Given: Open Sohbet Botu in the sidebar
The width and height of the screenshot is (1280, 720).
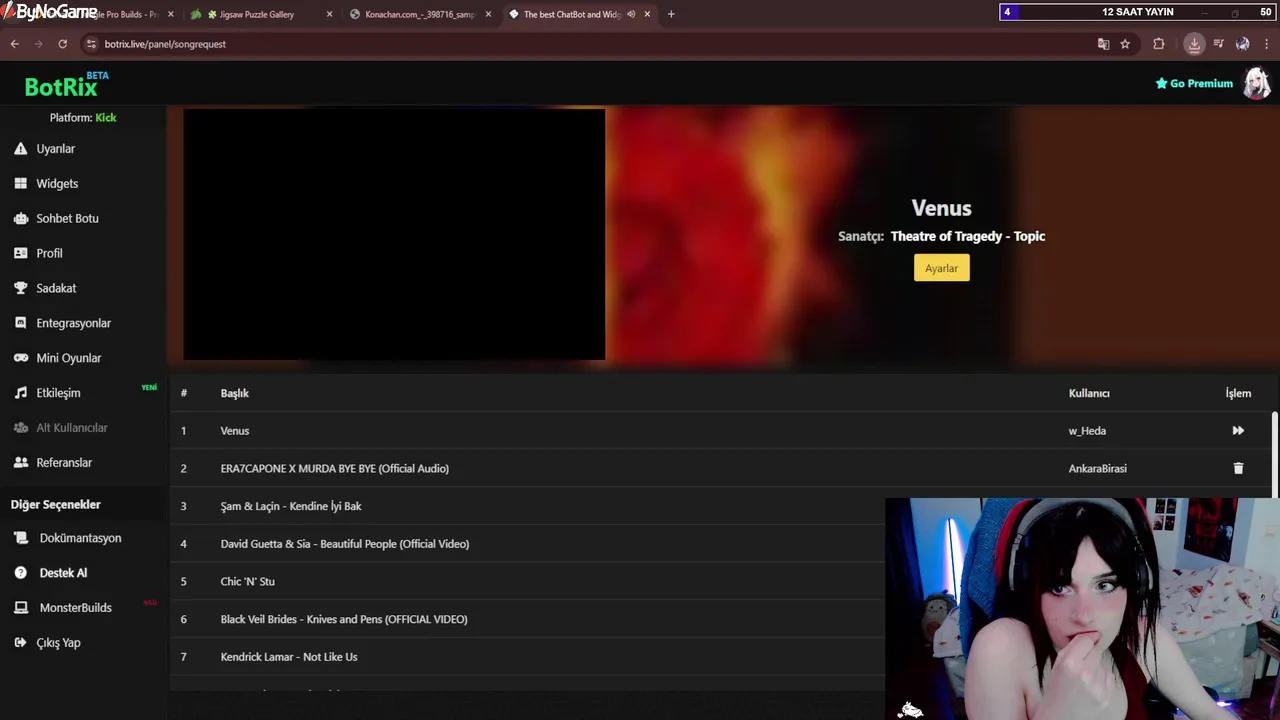Looking at the screenshot, I should tap(67, 219).
